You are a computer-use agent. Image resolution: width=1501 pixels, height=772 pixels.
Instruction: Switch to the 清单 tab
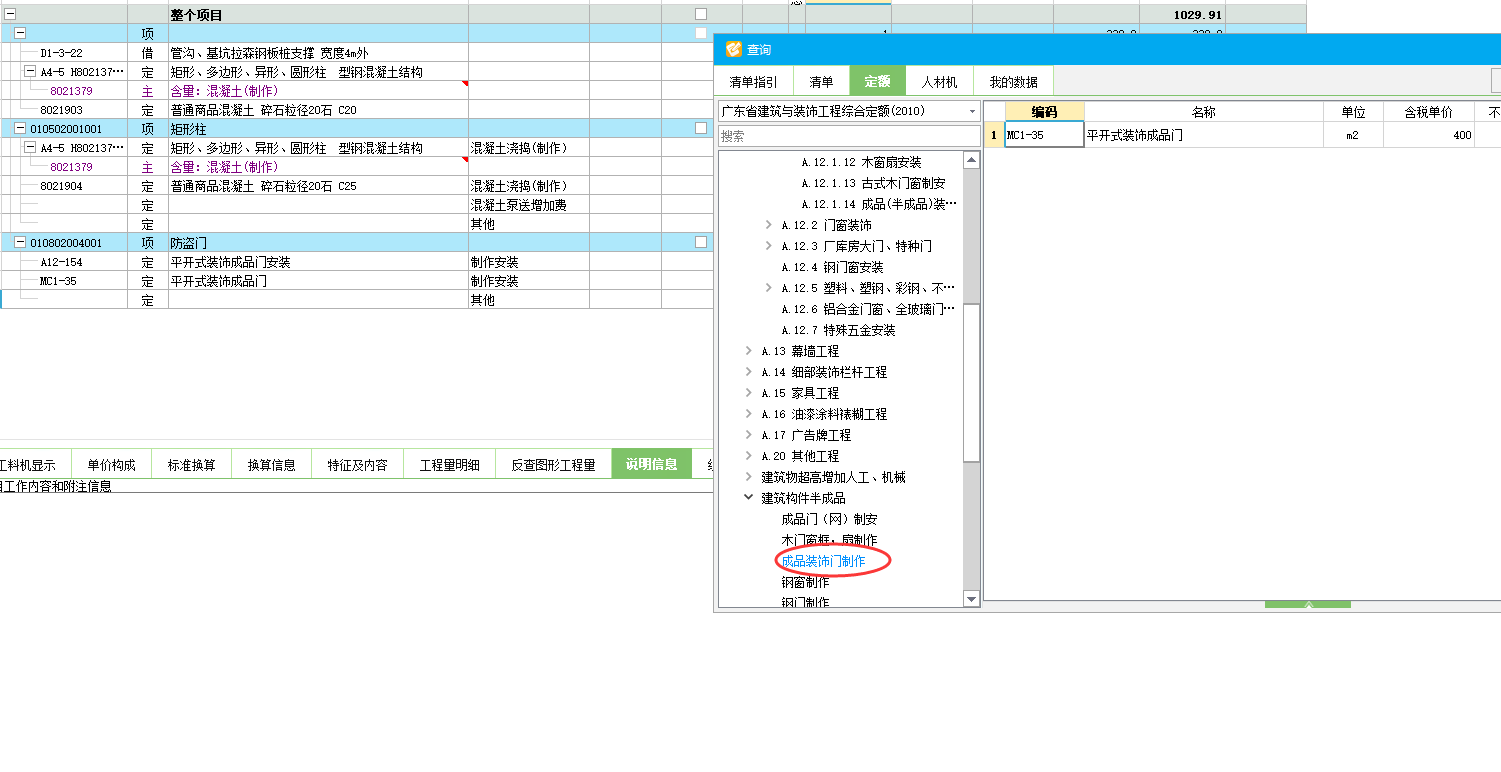(x=821, y=82)
